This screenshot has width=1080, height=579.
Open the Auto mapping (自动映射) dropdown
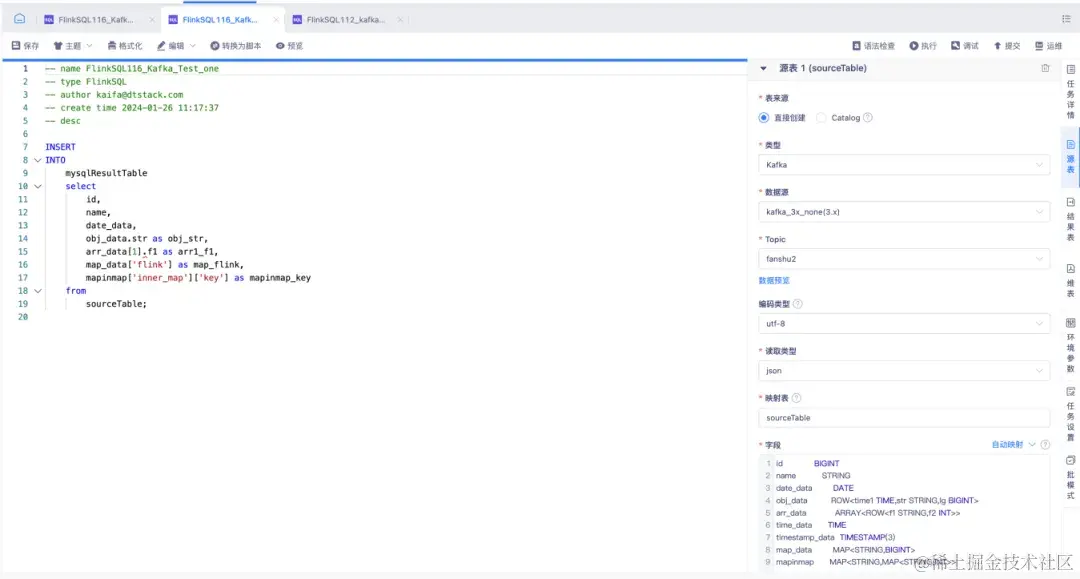click(x=1013, y=445)
